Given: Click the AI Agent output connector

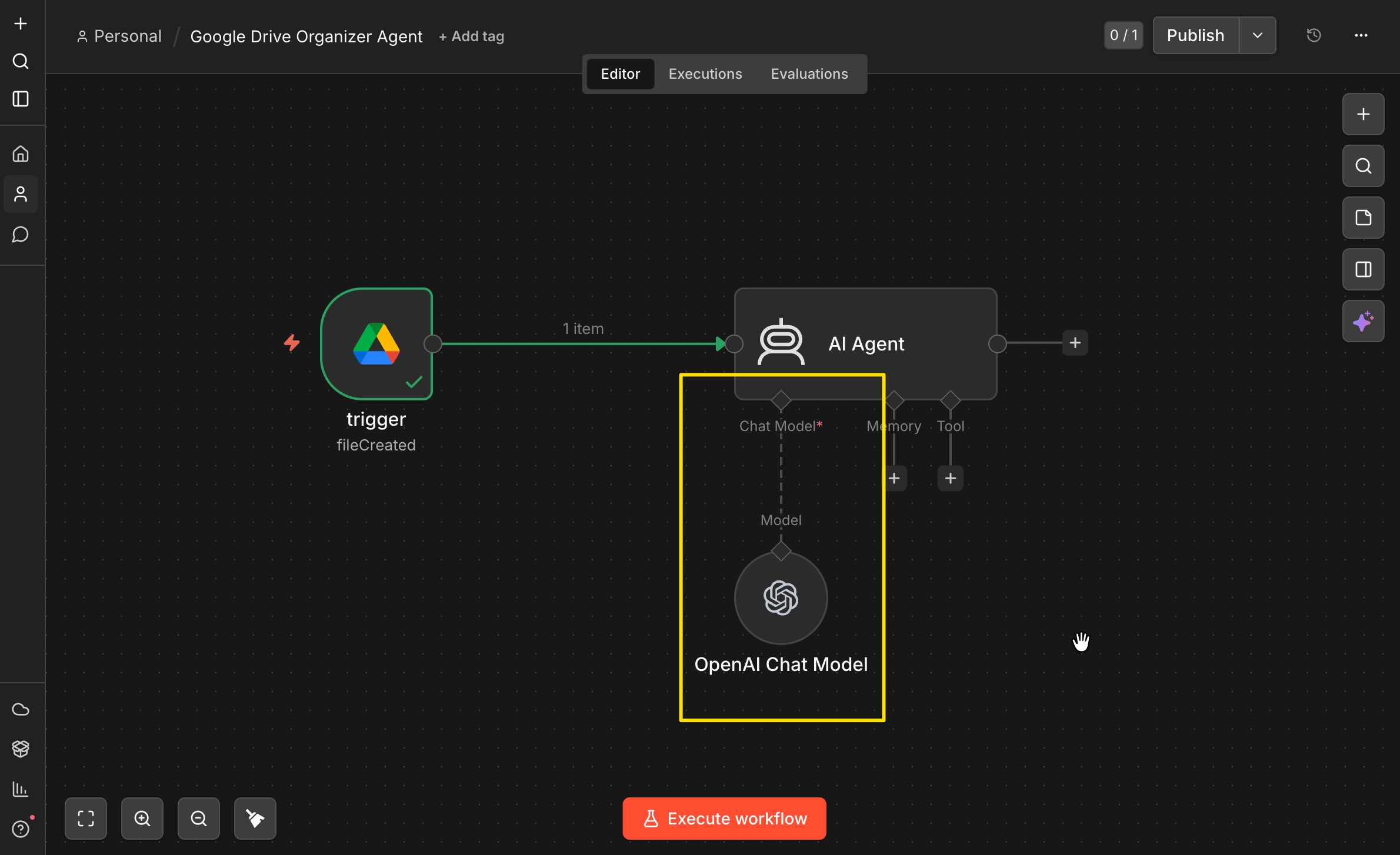Looking at the screenshot, I should [998, 344].
